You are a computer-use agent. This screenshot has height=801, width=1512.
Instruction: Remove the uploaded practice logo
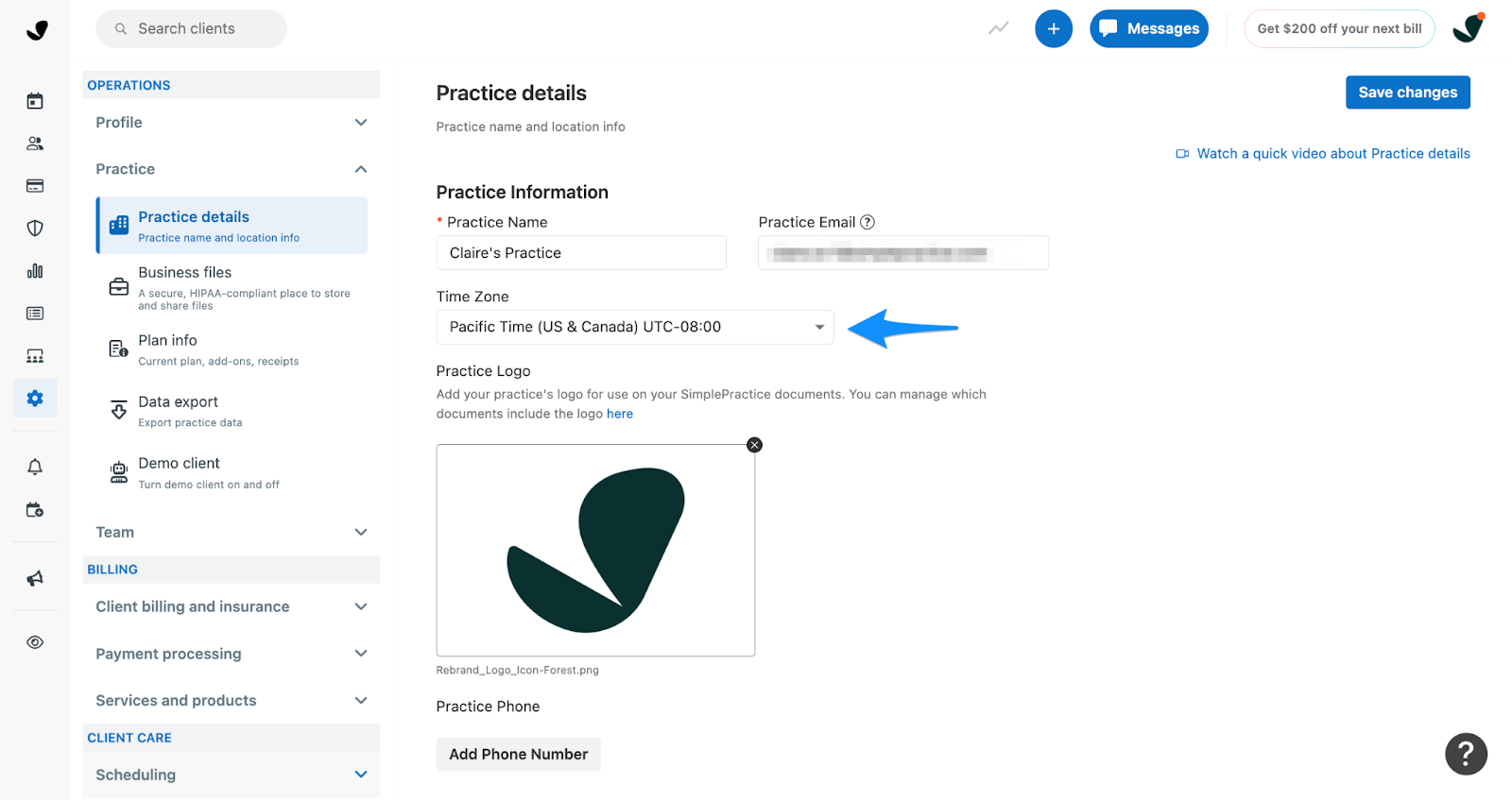point(754,445)
